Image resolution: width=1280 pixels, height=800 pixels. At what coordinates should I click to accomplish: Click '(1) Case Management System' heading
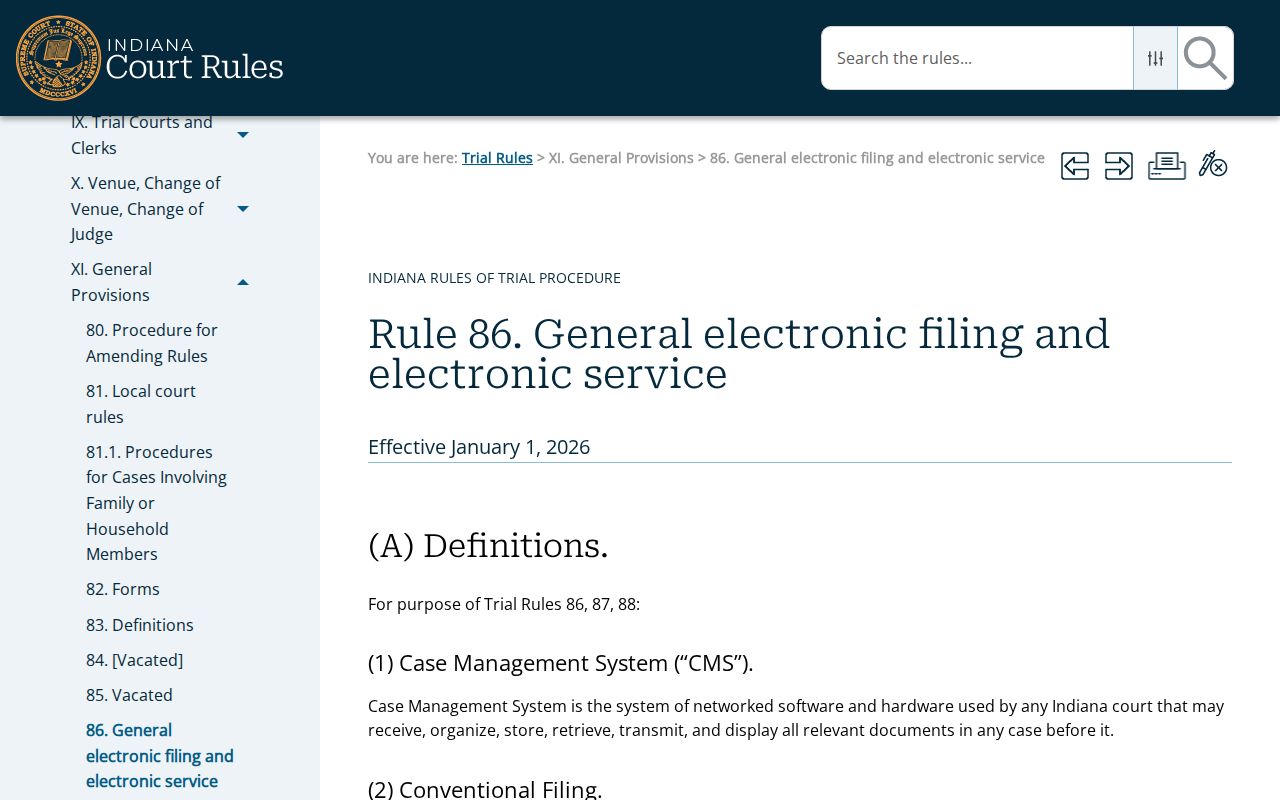pos(561,663)
